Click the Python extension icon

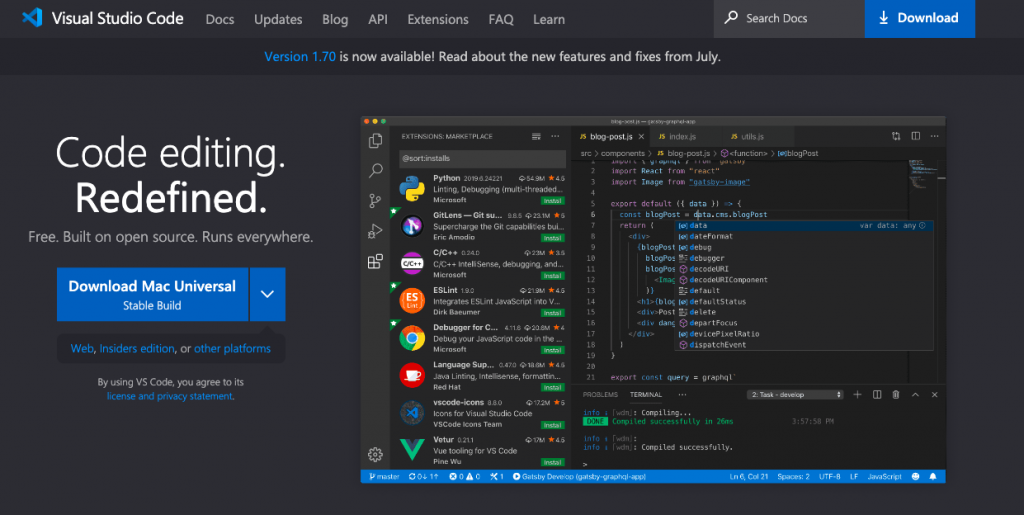(x=412, y=188)
